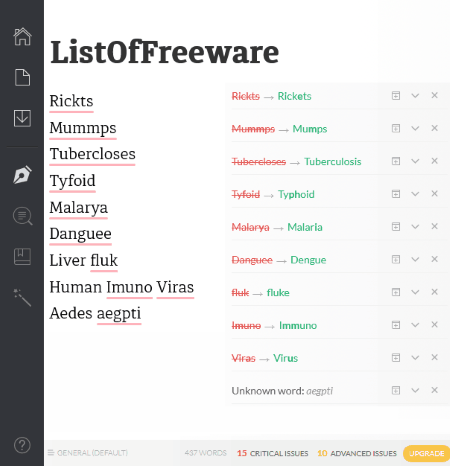Dismiss the Rickts suggestion

pos(434,95)
